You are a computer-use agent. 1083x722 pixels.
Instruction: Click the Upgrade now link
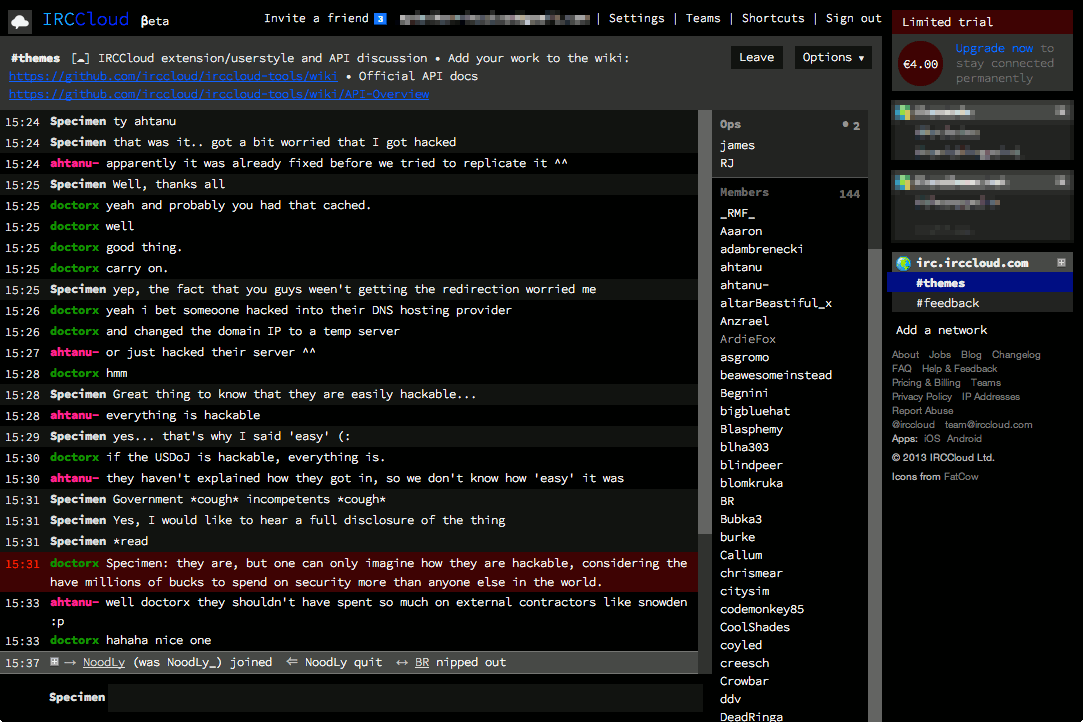pos(994,48)
